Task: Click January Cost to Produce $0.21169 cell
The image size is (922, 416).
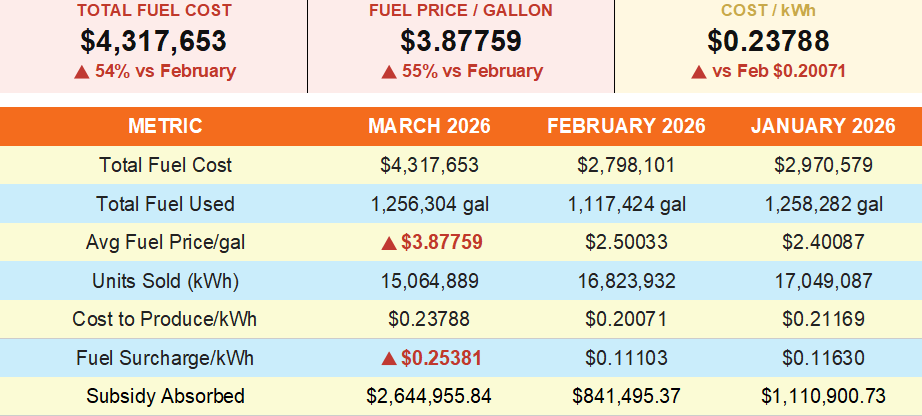Action: pos(823,320)
